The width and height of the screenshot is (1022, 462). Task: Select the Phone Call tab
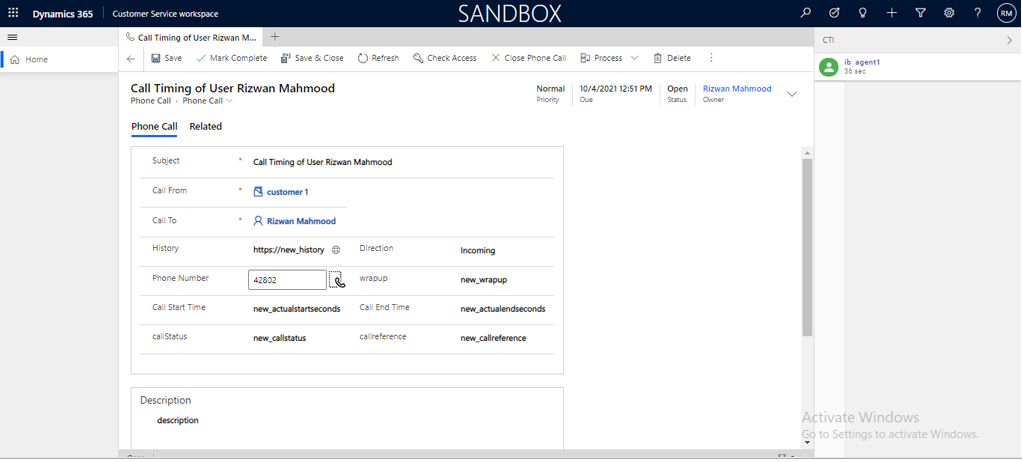pyautogui.click(x=154, y=126)
